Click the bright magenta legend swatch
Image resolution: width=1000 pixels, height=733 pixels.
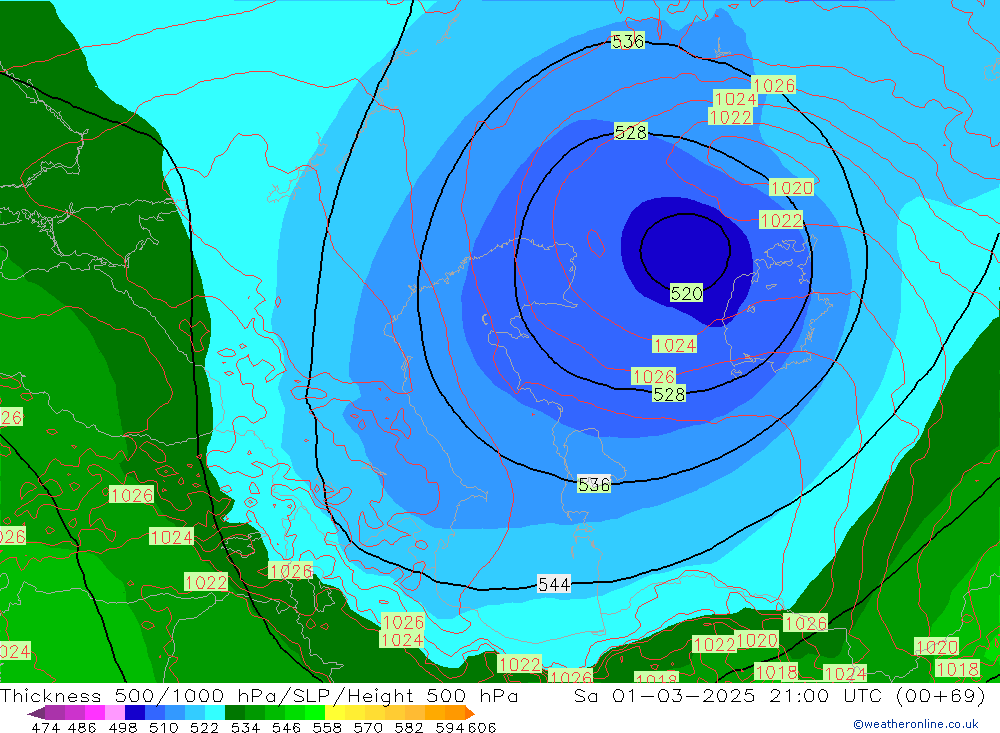pyautogui.click(x=94, y=713)
